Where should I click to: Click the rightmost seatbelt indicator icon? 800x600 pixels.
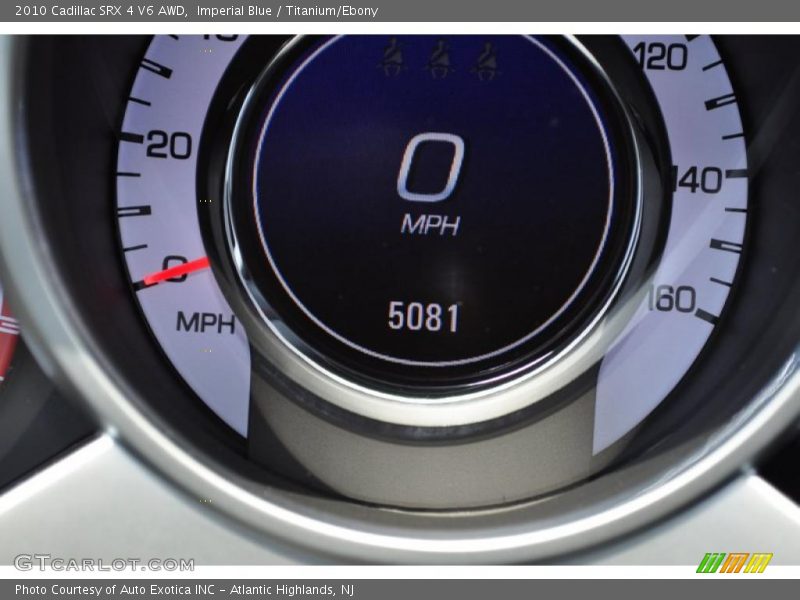pyautogui.click(x=487, y=60)
